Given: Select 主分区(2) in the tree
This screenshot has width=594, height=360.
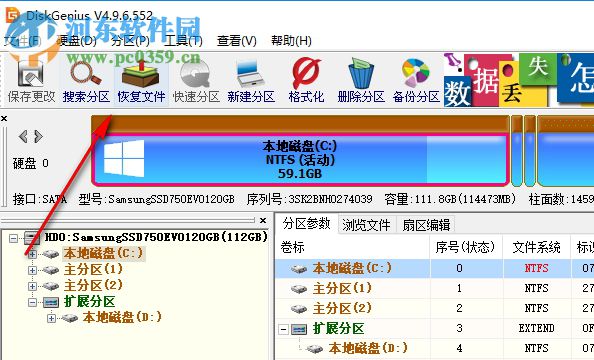Looking at the screenshot, I should 93,285.
